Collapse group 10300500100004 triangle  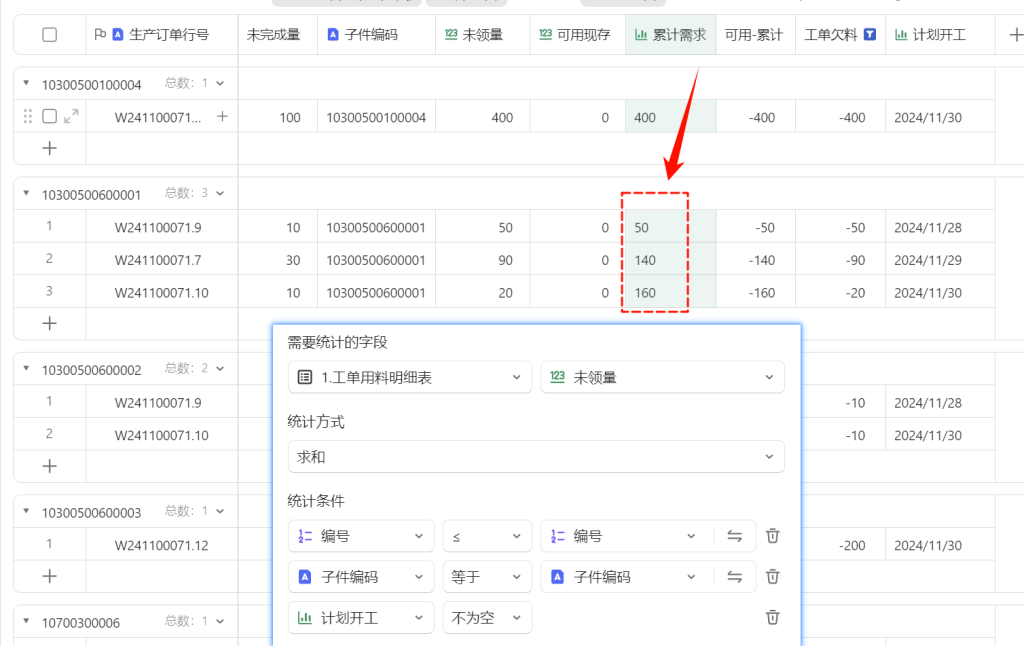26,83
